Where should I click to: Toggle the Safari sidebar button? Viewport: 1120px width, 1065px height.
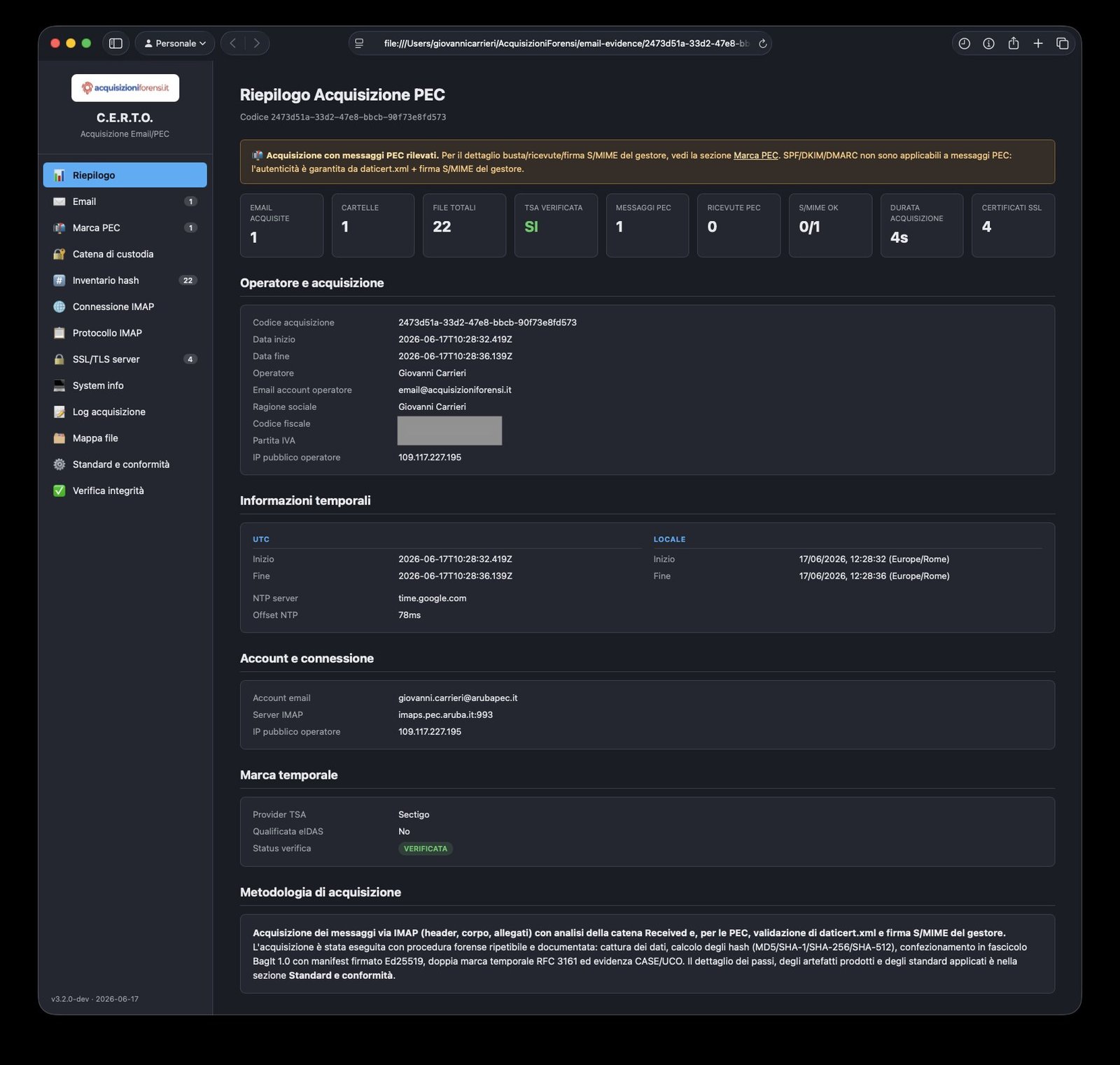[x=116, y=43]
